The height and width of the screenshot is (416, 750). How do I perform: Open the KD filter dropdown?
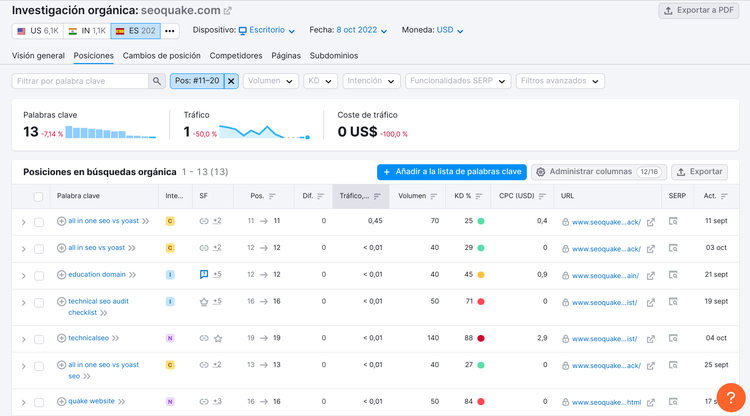click(320, 81)
